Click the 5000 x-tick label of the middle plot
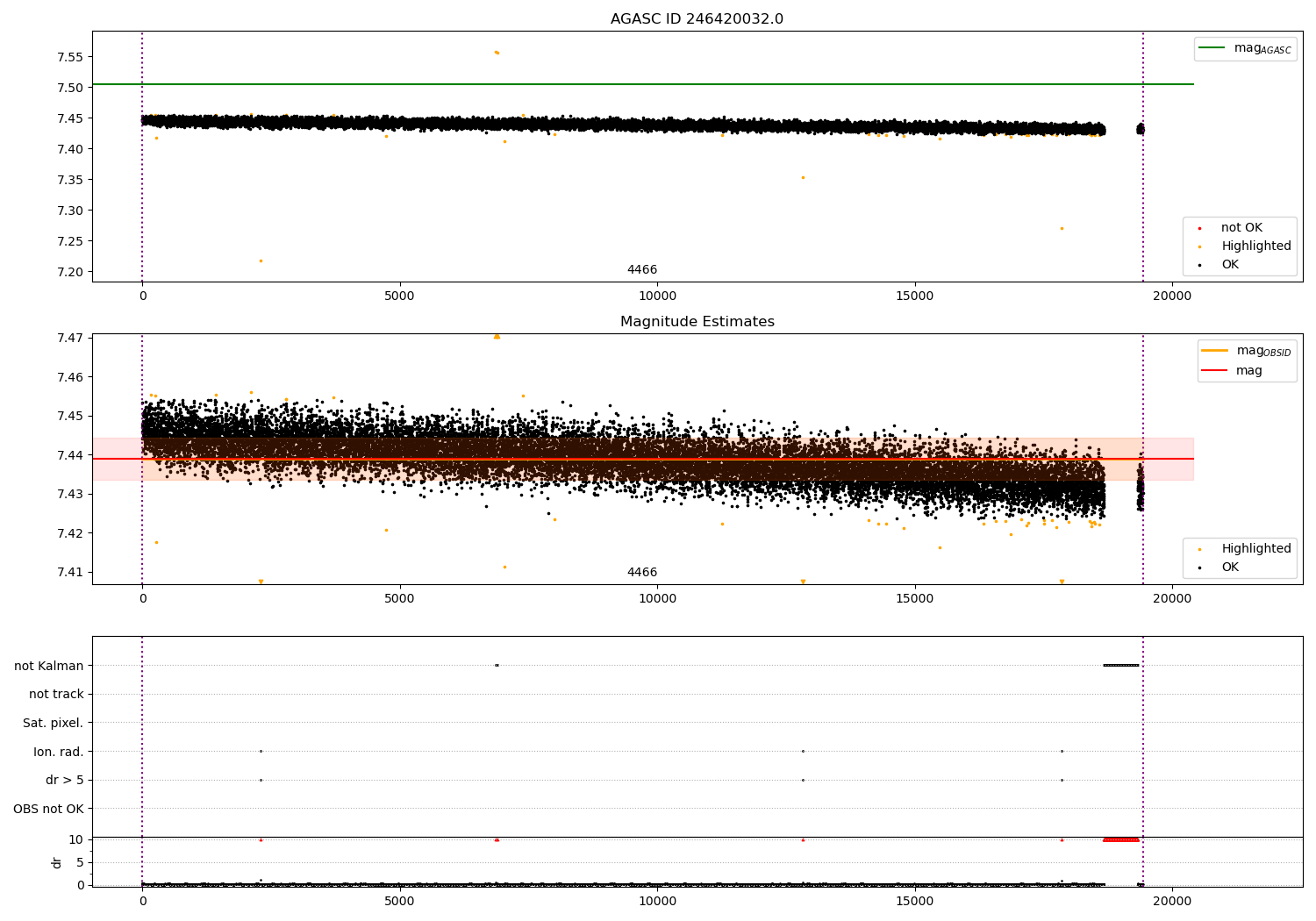This screenshot has height=921, width=1316. coord(400,598)
